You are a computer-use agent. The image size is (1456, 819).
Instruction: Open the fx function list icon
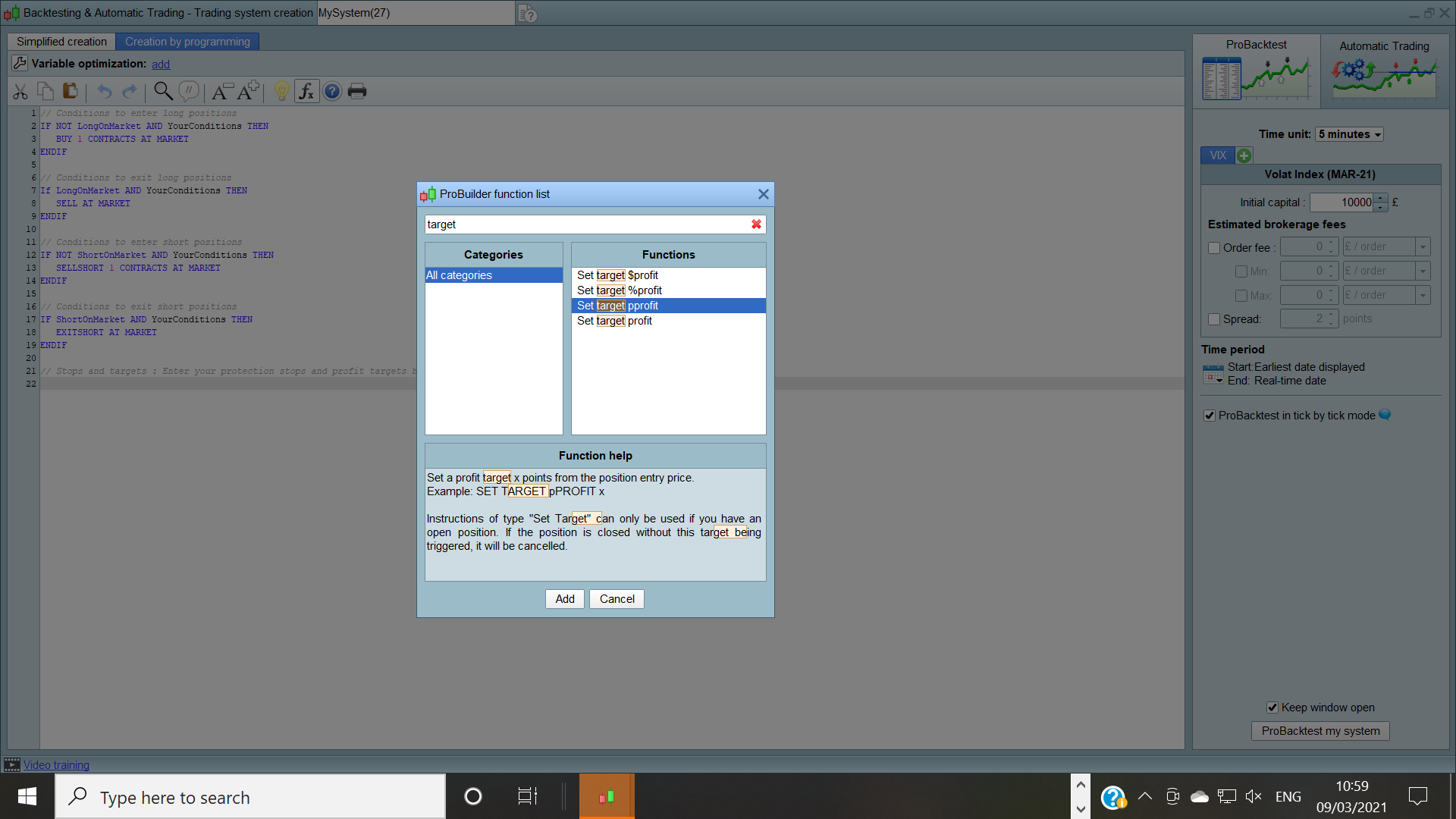coord(306,92)
